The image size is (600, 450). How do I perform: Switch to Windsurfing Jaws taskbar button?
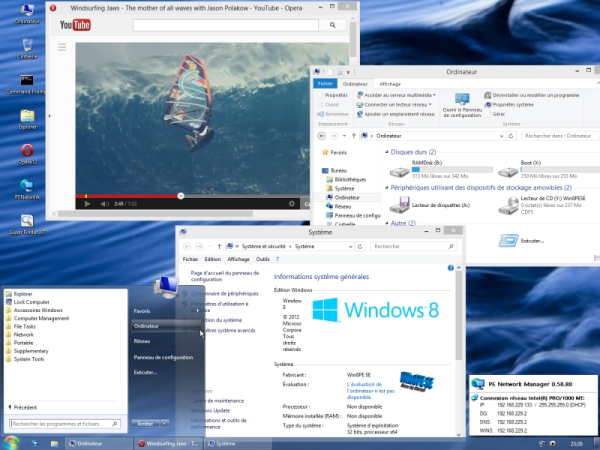[168, 443]
